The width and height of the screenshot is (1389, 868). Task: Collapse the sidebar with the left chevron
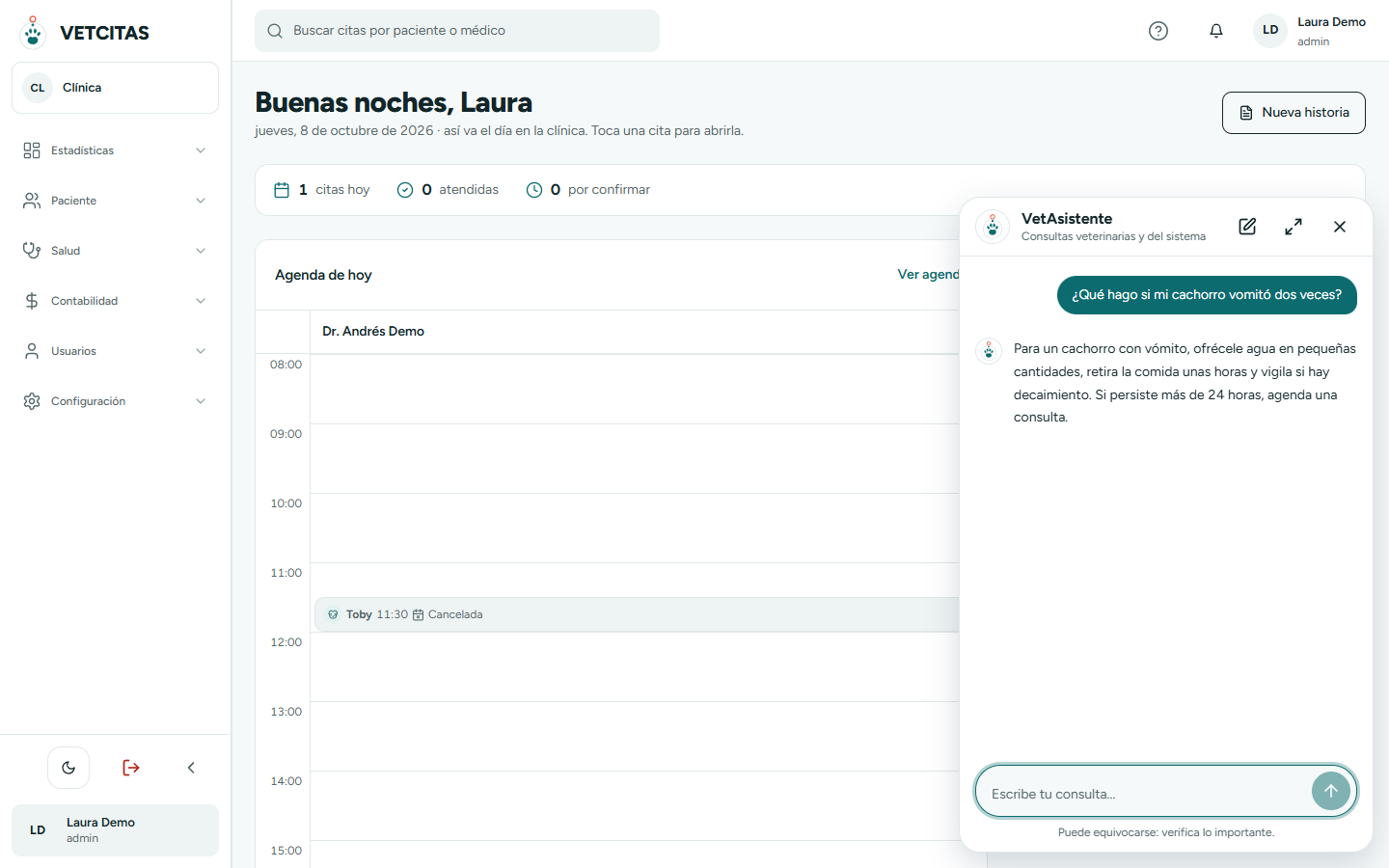[191, 768]
